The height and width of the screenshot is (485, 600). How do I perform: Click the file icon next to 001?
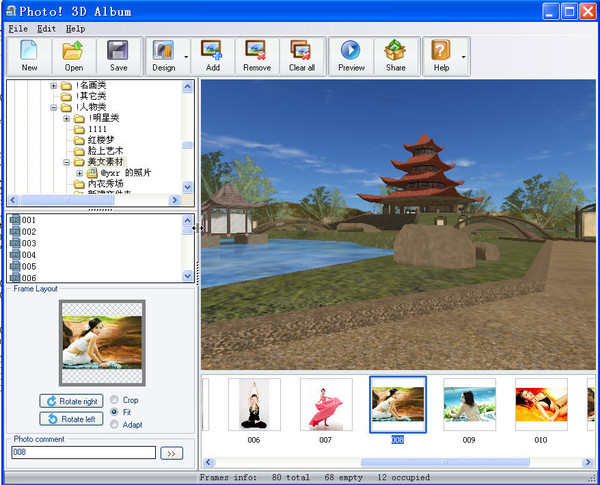pyautogui.click(x=15, y=220)
